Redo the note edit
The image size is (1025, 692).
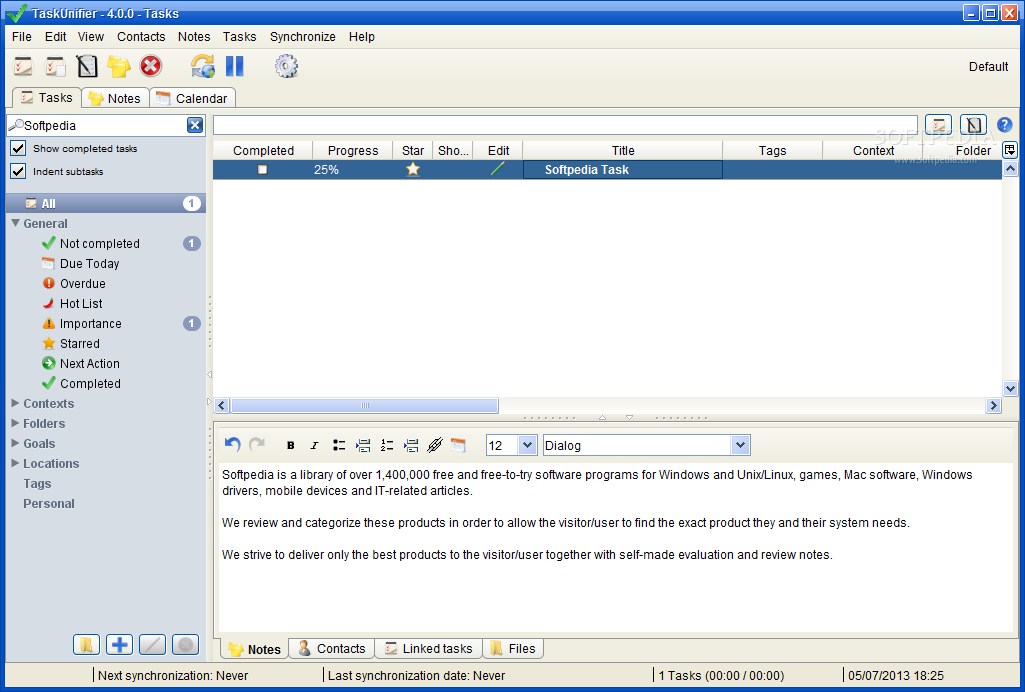tap(257, 445)
